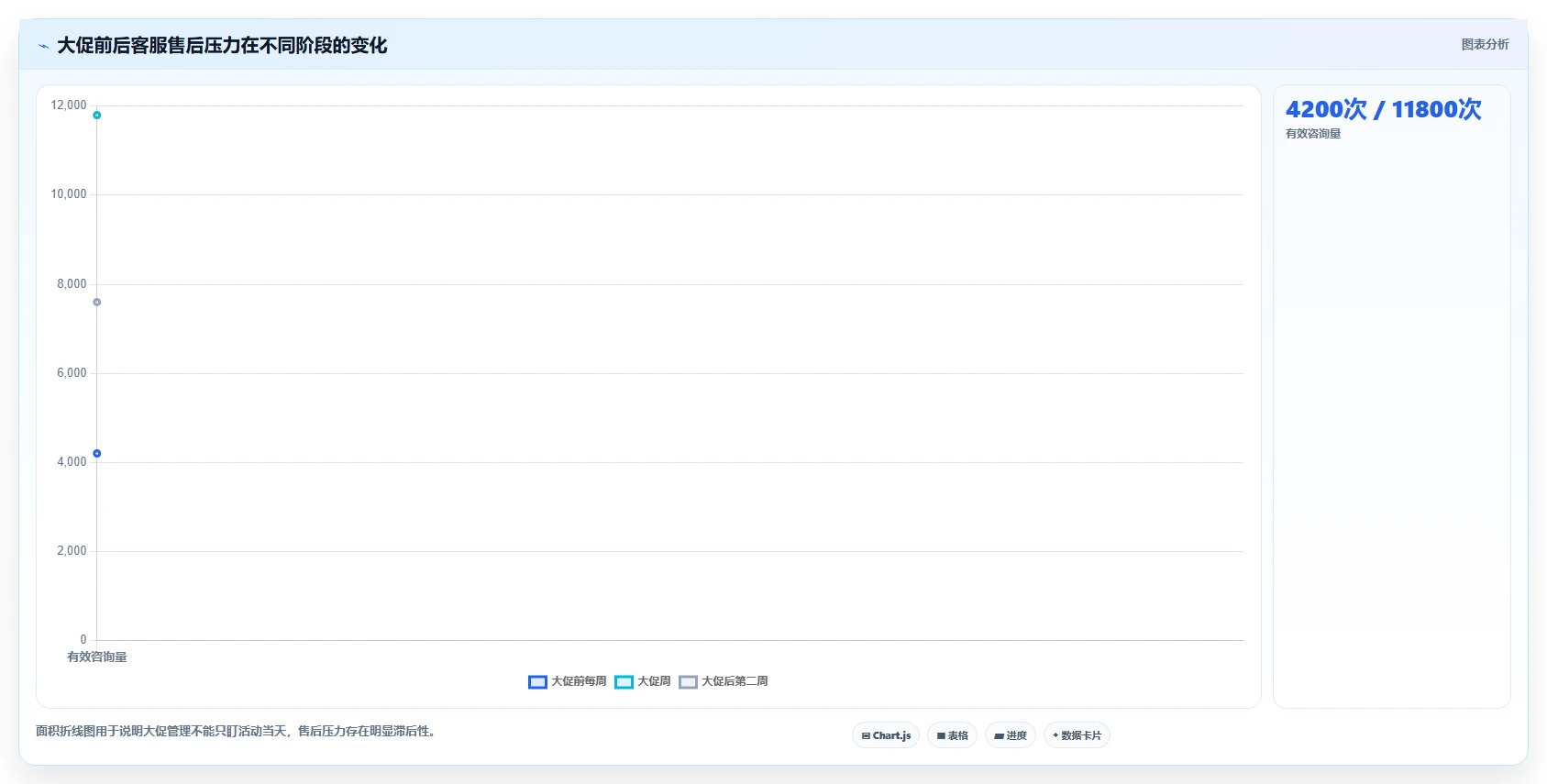
Task: Click the 6,000 y-axis tick label
Action: pyautogui.click(x=72, y=373)
